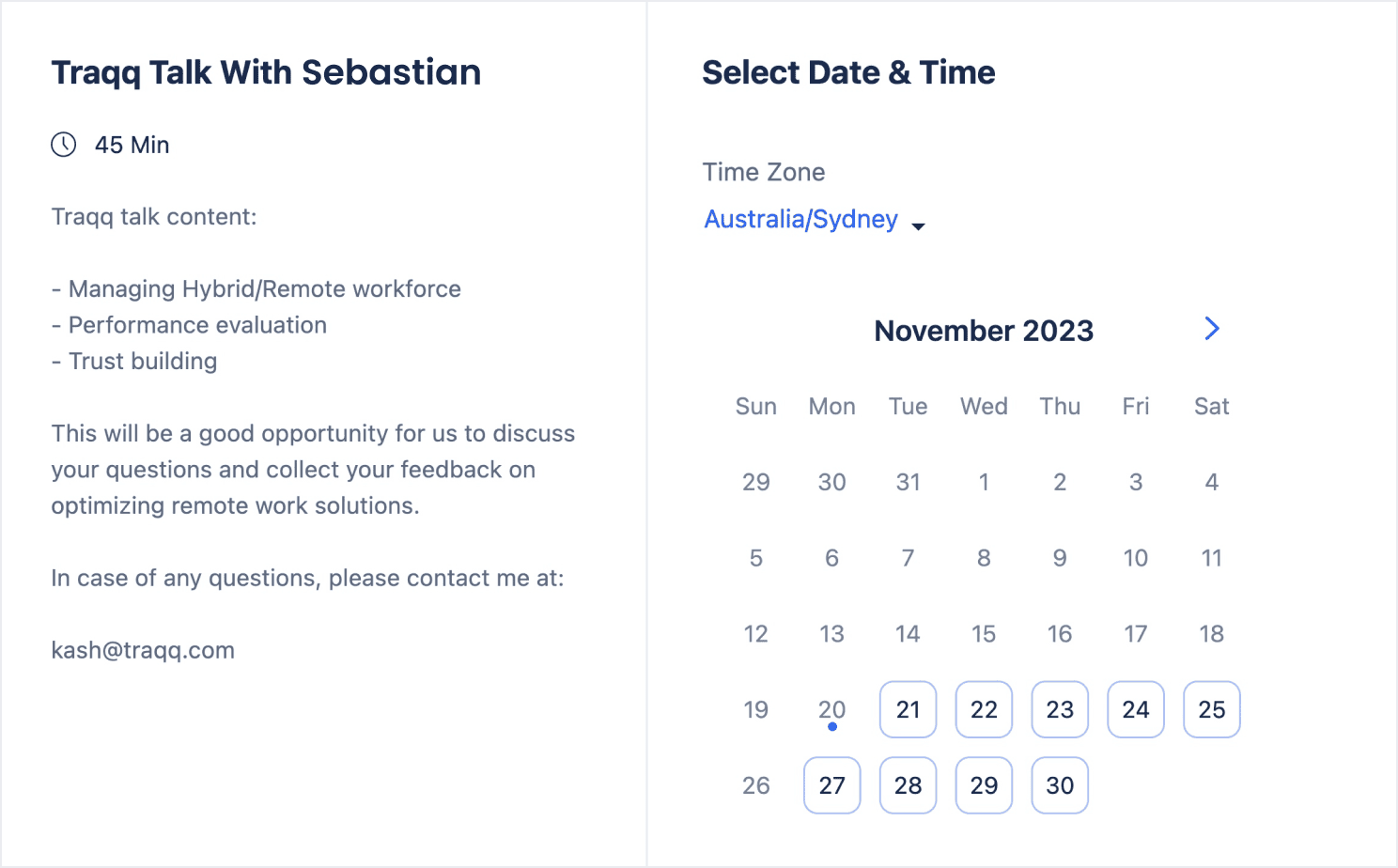Pick Wednesday November 29 (last row)
This screenshot has width=1398, height=868.
pos(984,785)
